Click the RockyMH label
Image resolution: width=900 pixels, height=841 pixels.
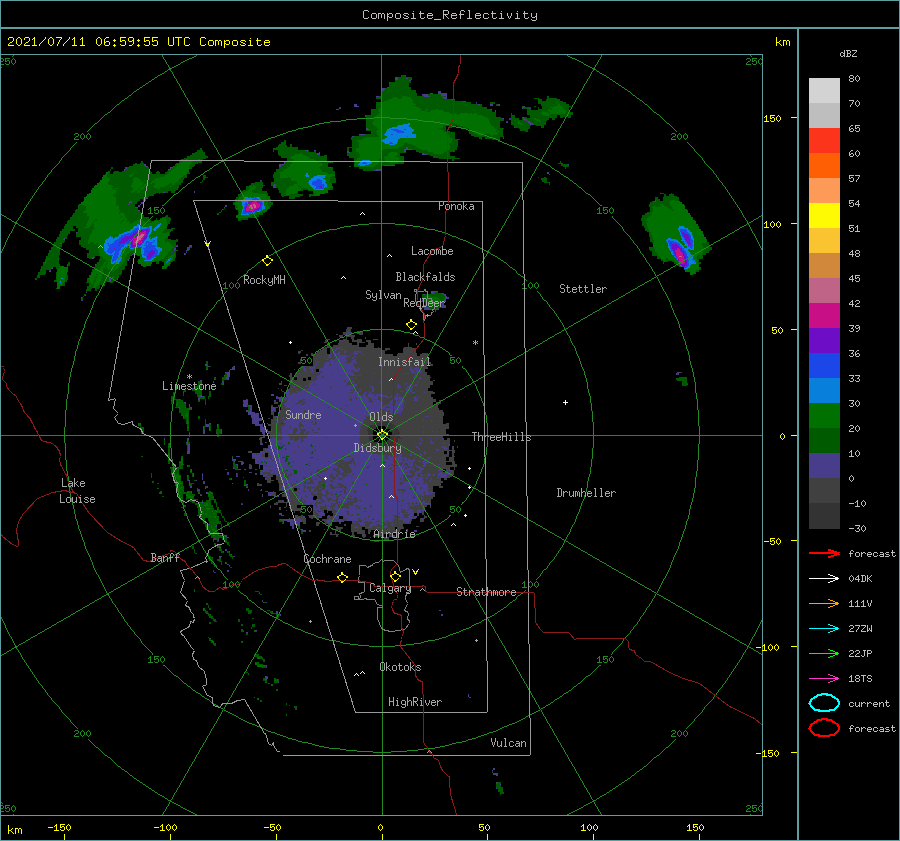click(264, 280)
